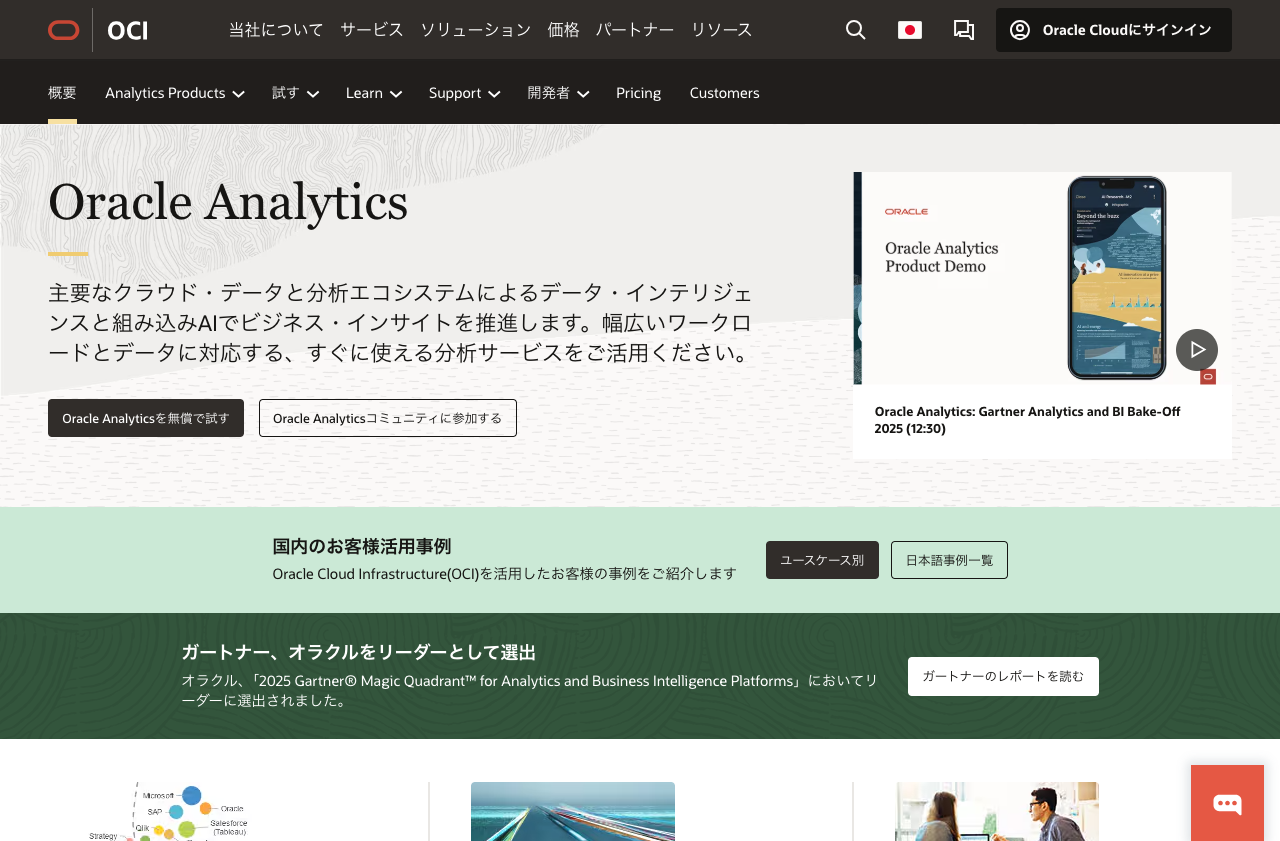This screenshot has height=841, width=1280.
Task: Click the account icon in the sign-in button
Action: pos(1019,29)
